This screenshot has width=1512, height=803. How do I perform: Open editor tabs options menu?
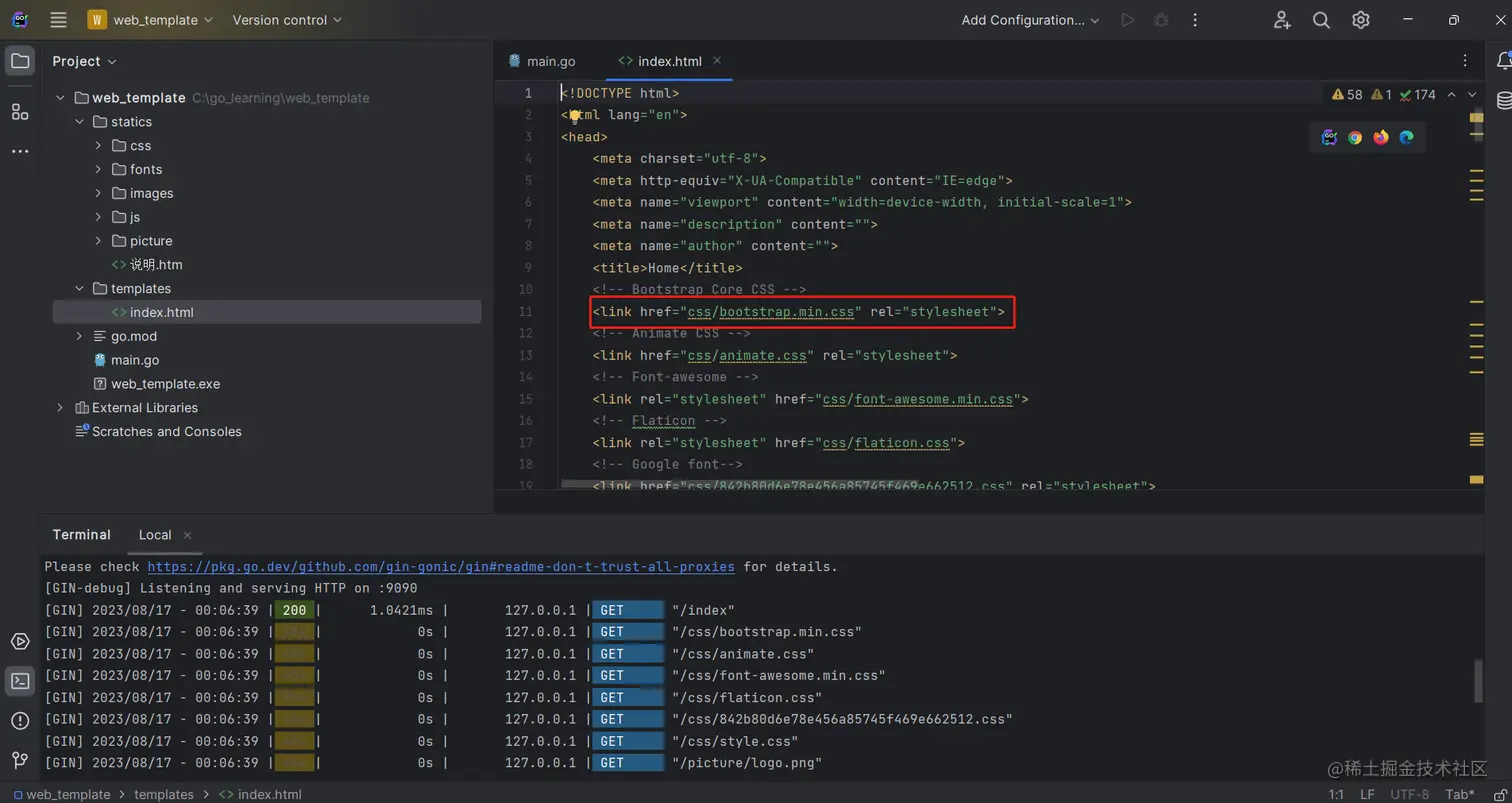[x=1465, y=61]
